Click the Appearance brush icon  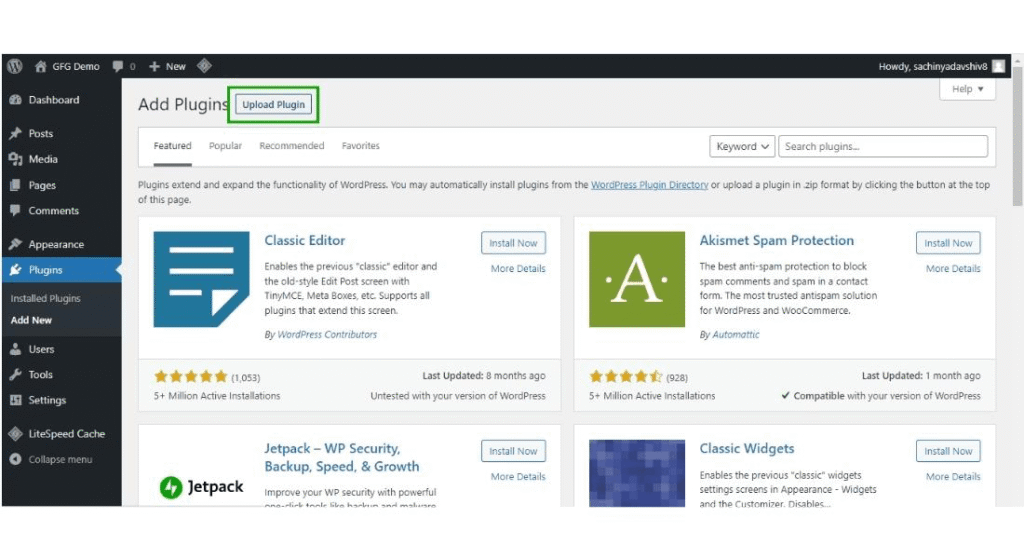16,244
